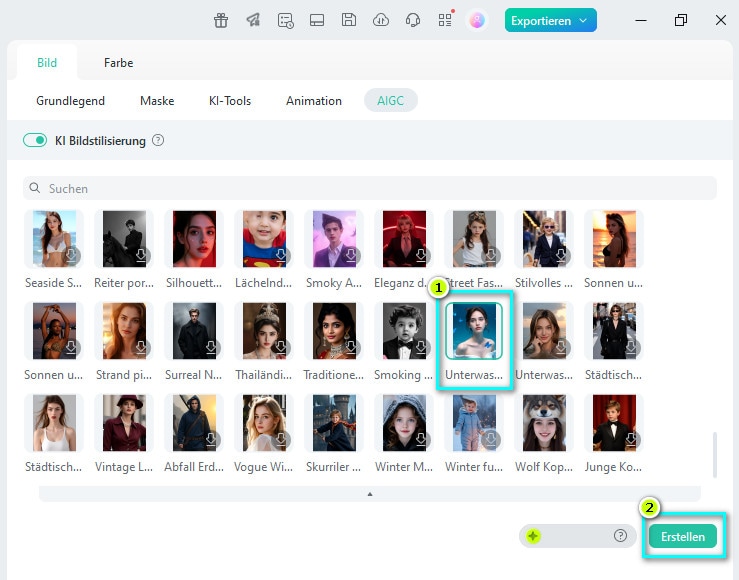The width and height of the screenshot is (739, 580).
Task: Open the KI-Tools sub-tab
Action: pyautogui.click(x=230, y=100)
